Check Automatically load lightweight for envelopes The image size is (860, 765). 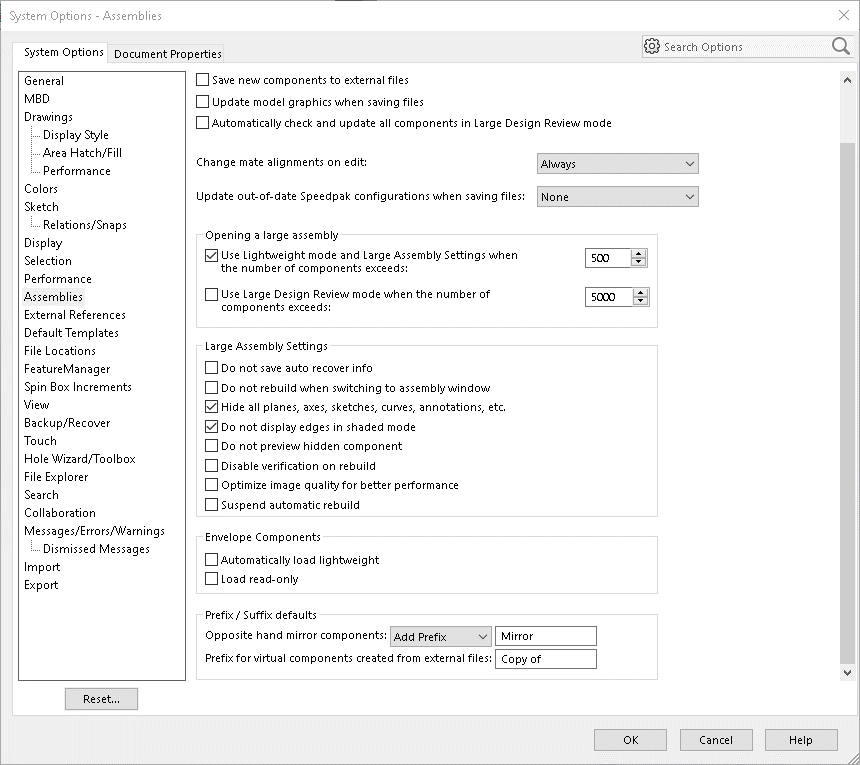211,559
